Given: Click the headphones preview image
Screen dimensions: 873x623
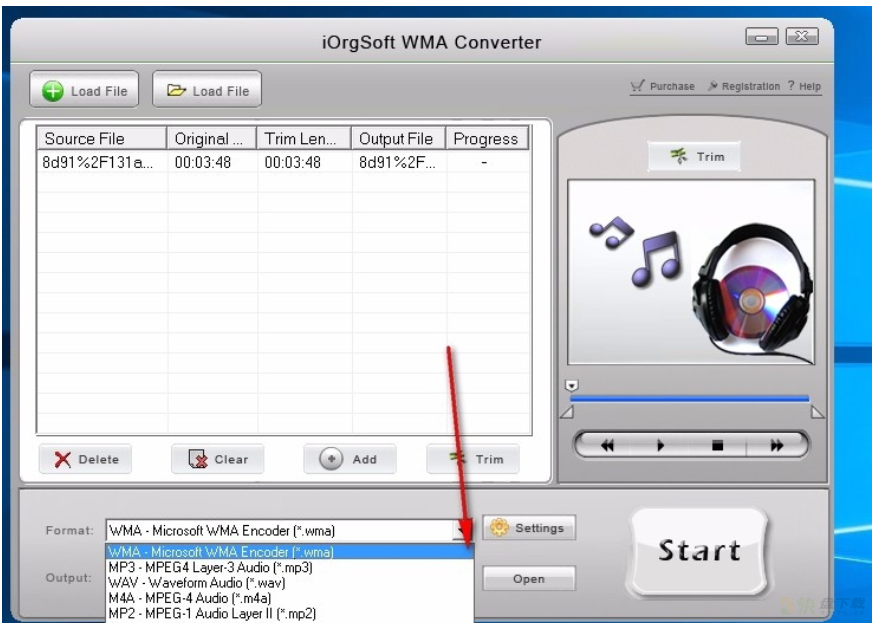Looking at the screenshot, I should [x=691, y=272].
